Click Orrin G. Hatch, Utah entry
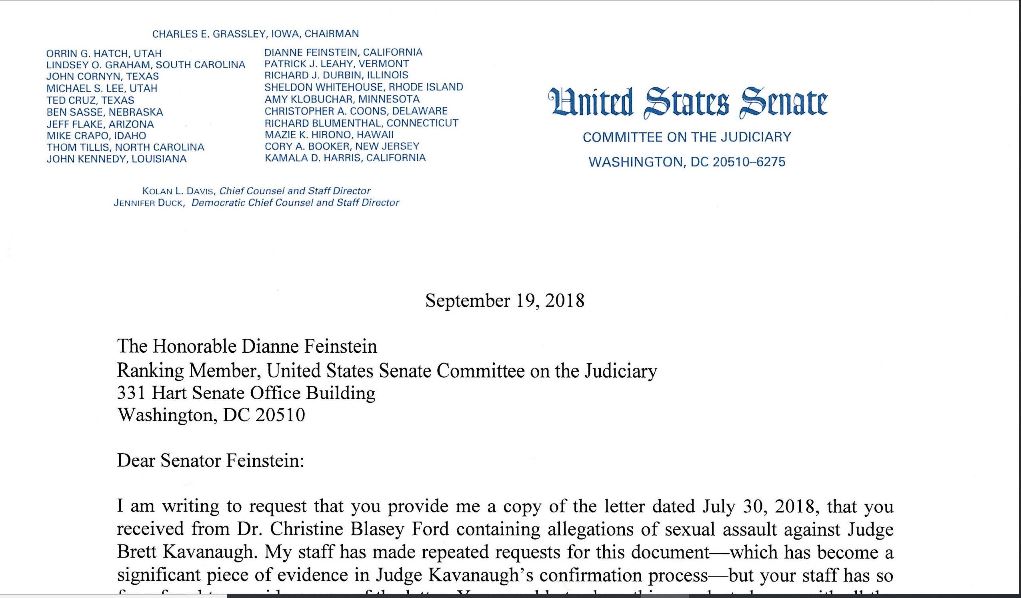Screen dimensions: 1021x598 (x=104, y=52)
